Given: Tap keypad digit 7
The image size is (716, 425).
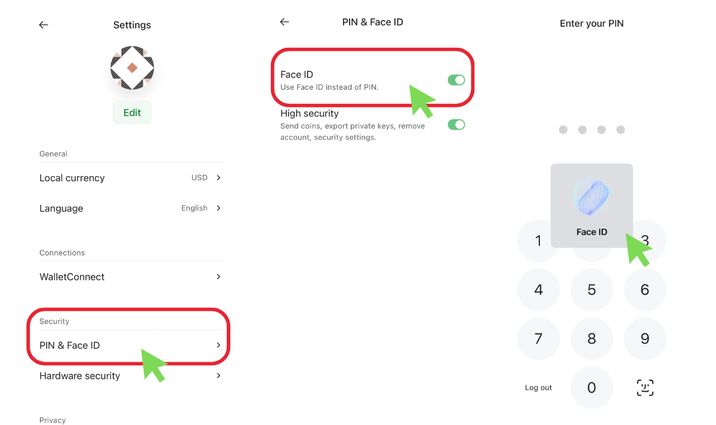Looking at the screenshot, I should click(538, 339).
